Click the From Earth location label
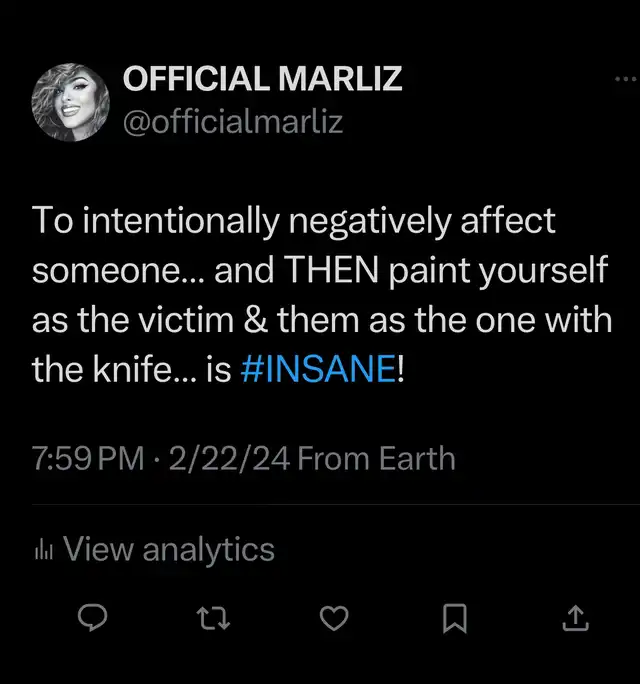The width and height of the screenshot is (640, 684). 376,459
